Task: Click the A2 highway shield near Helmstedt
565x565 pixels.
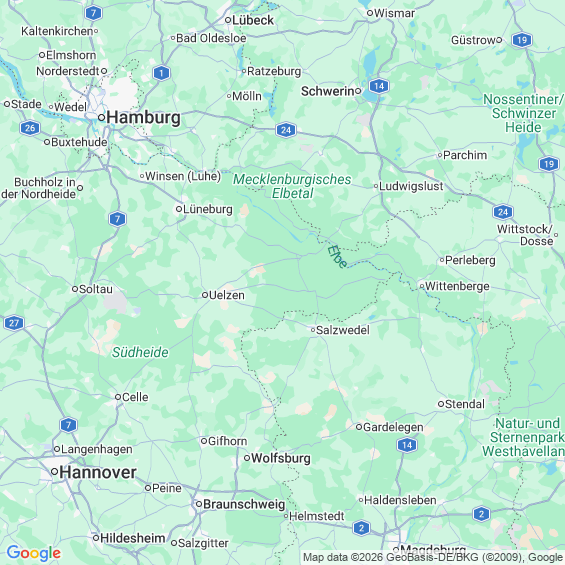Action: pos(361,528)
